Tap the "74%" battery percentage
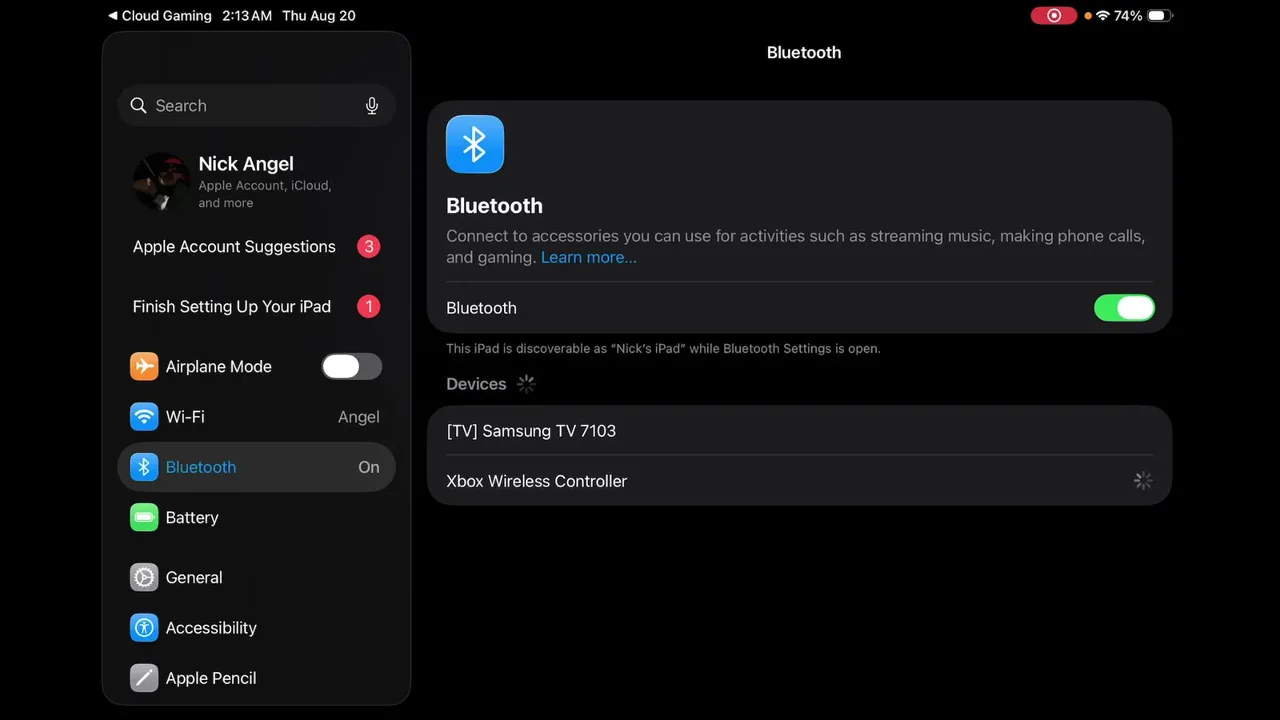The height and width of the screenshot is (720, 1280). tap(1128, 16)
